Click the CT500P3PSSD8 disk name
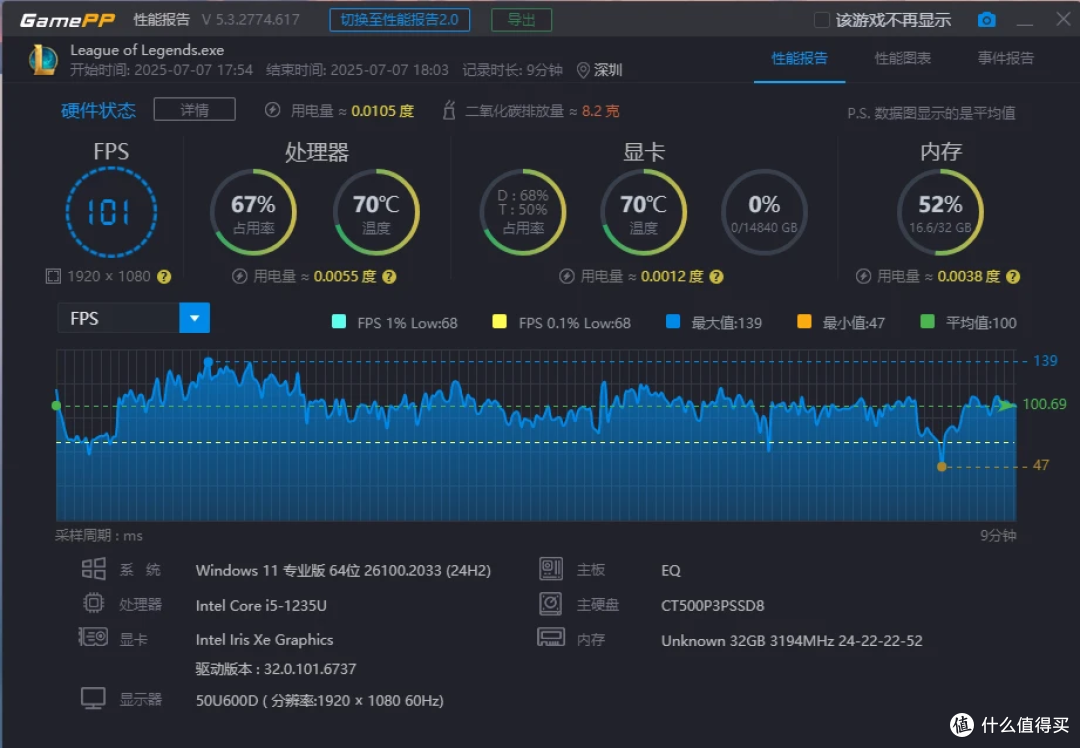 click(713, 605)
